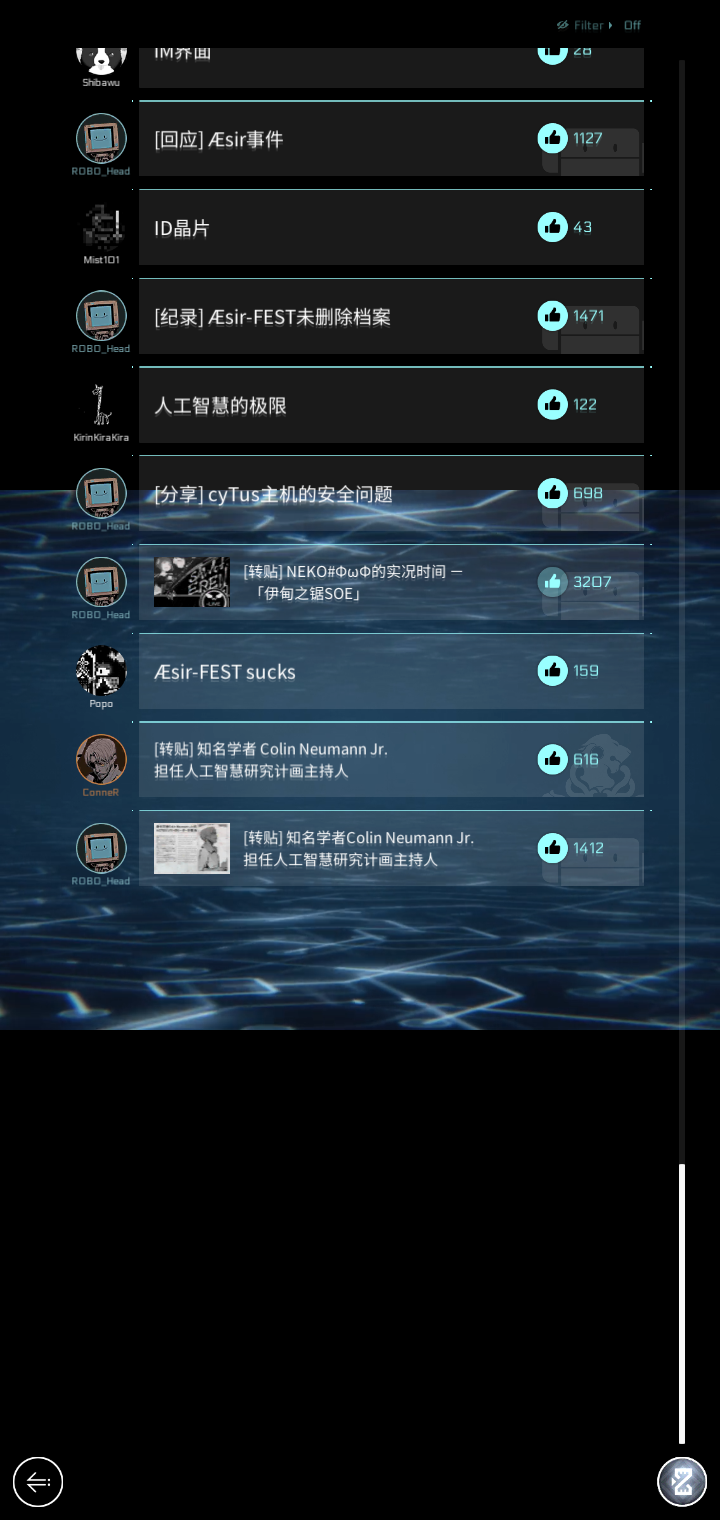Like the '人工智慧的极限' post
The height and width of the screenshot is (1520, 720).
(552, 404)
